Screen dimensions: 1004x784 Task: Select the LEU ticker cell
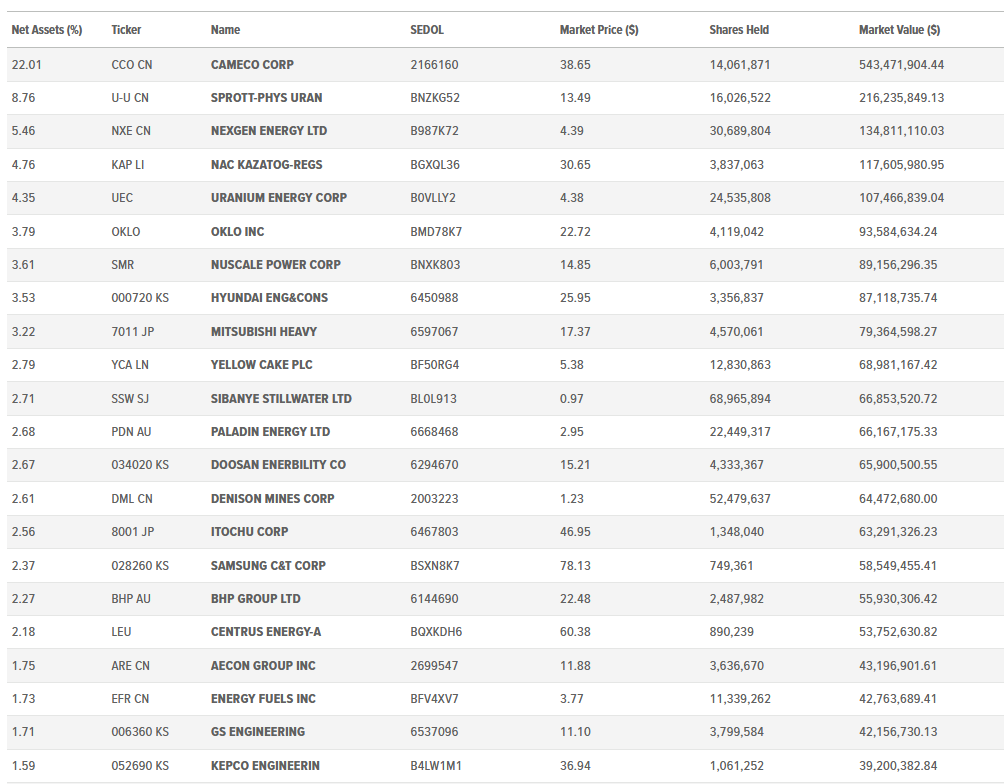click(x=121, y=632)
